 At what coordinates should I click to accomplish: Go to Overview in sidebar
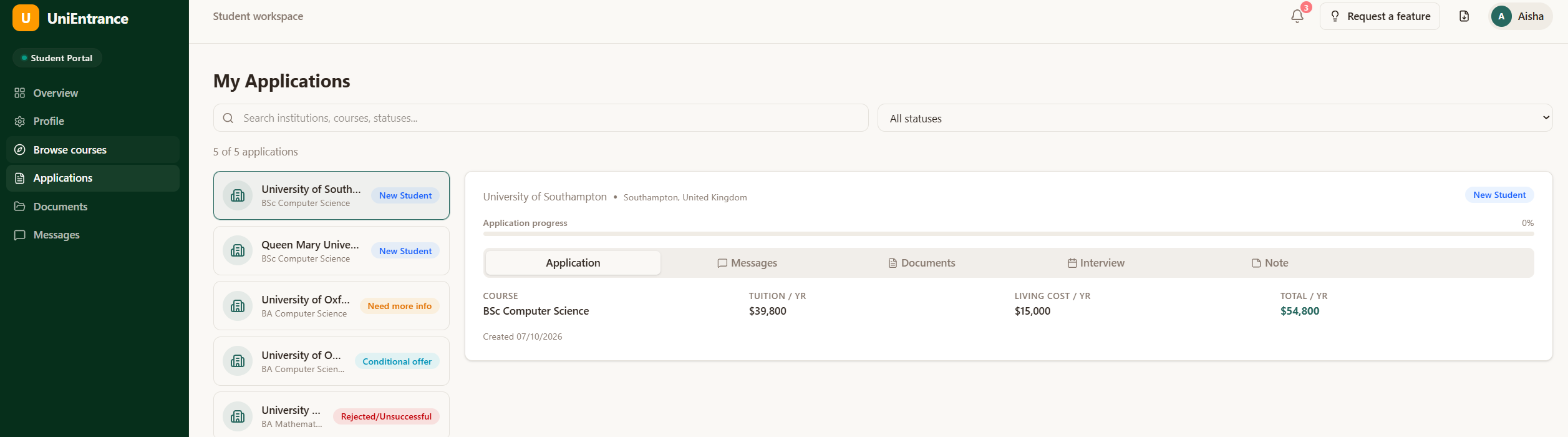click(93, 93)
